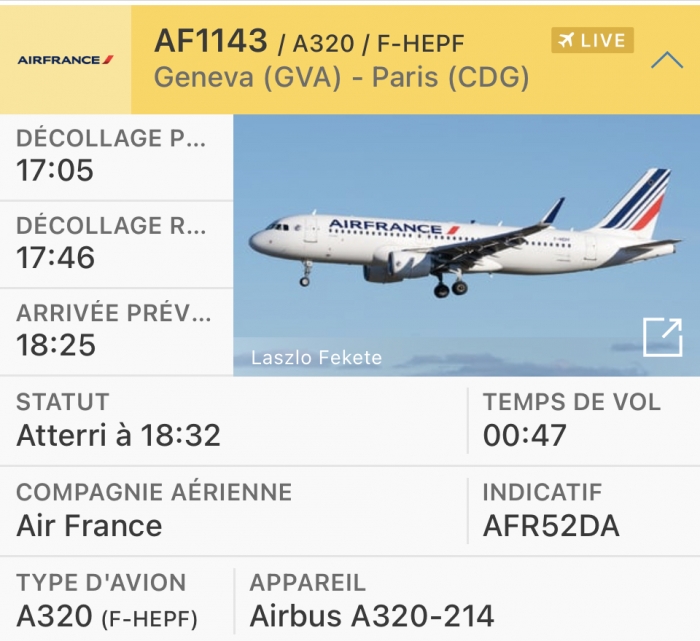Open the Air France A320 aircraft photo

pos(467,246)
